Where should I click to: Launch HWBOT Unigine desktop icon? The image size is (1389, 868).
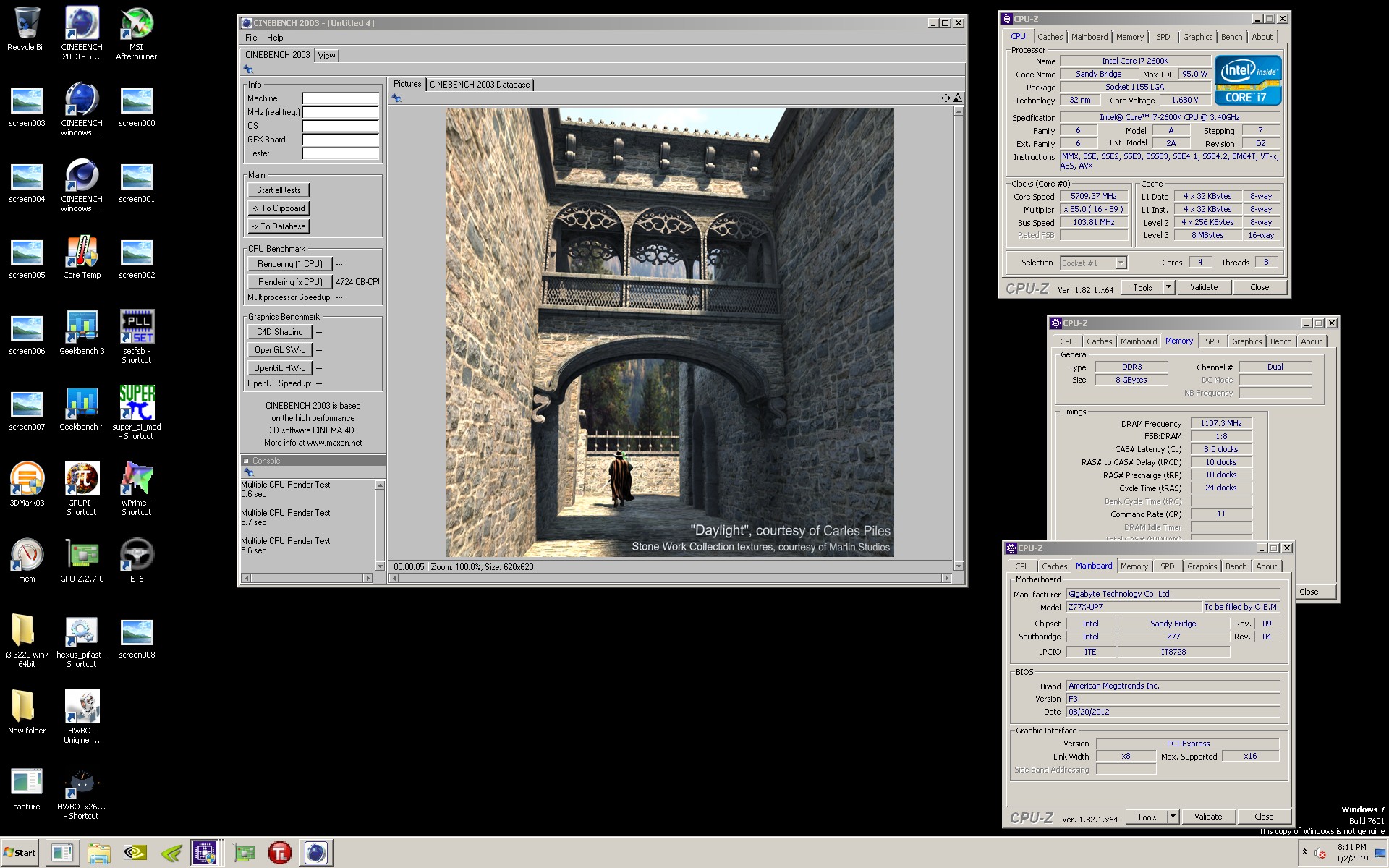[82, 717]
